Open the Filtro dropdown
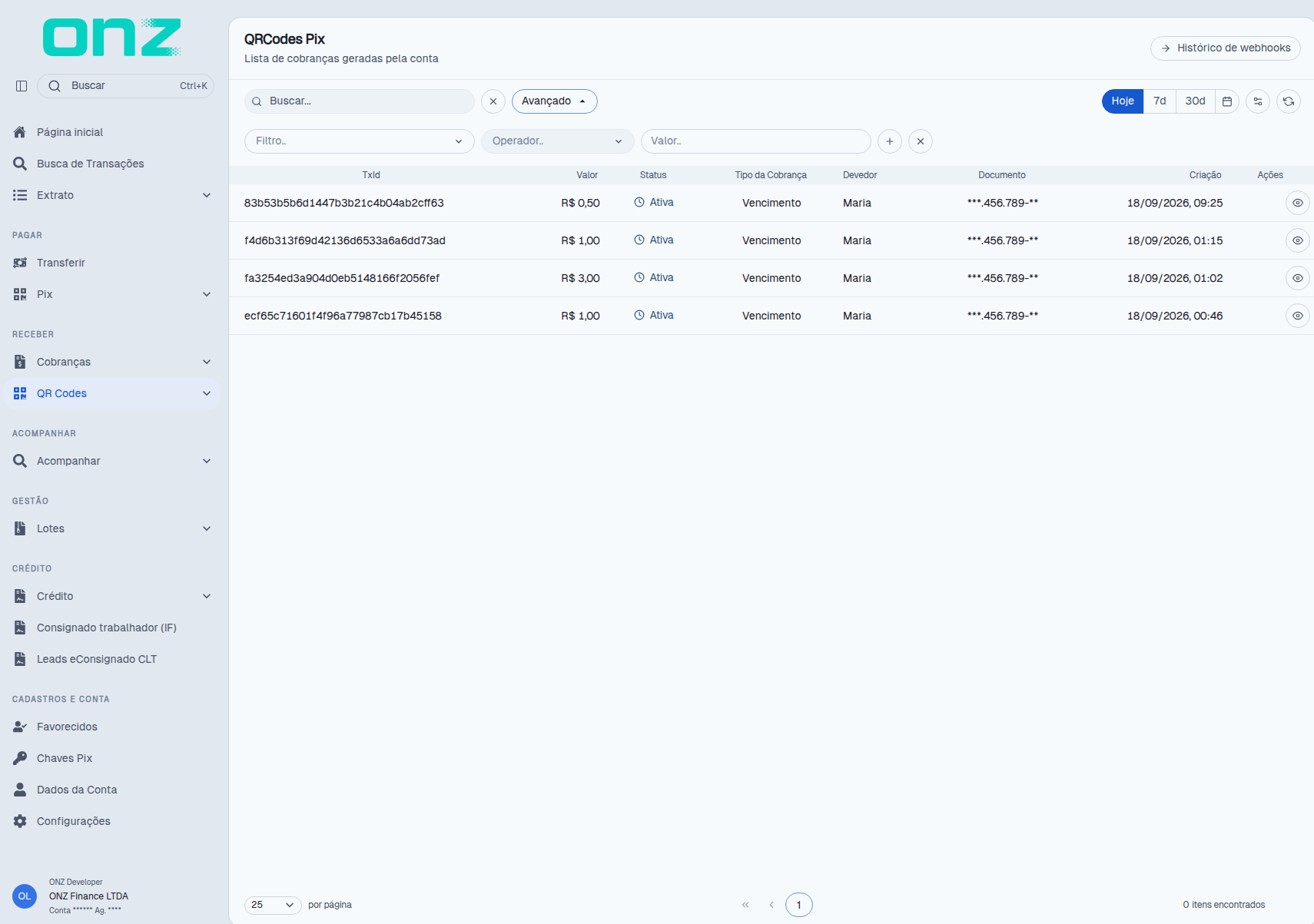This screenshot has width=1314, height=924. [360, 141]
